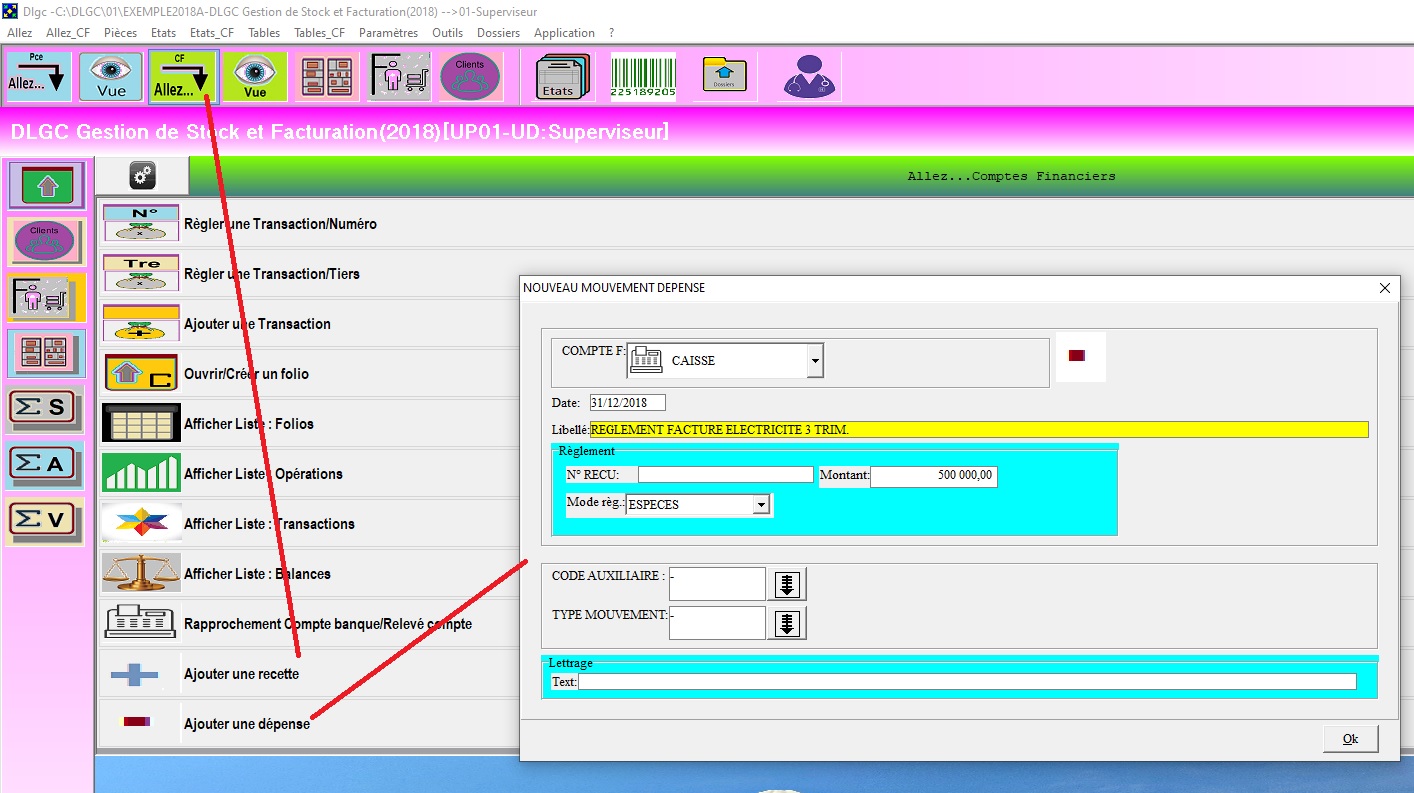
Task: Click the N° RECU input field
Action: coord(725,475)
